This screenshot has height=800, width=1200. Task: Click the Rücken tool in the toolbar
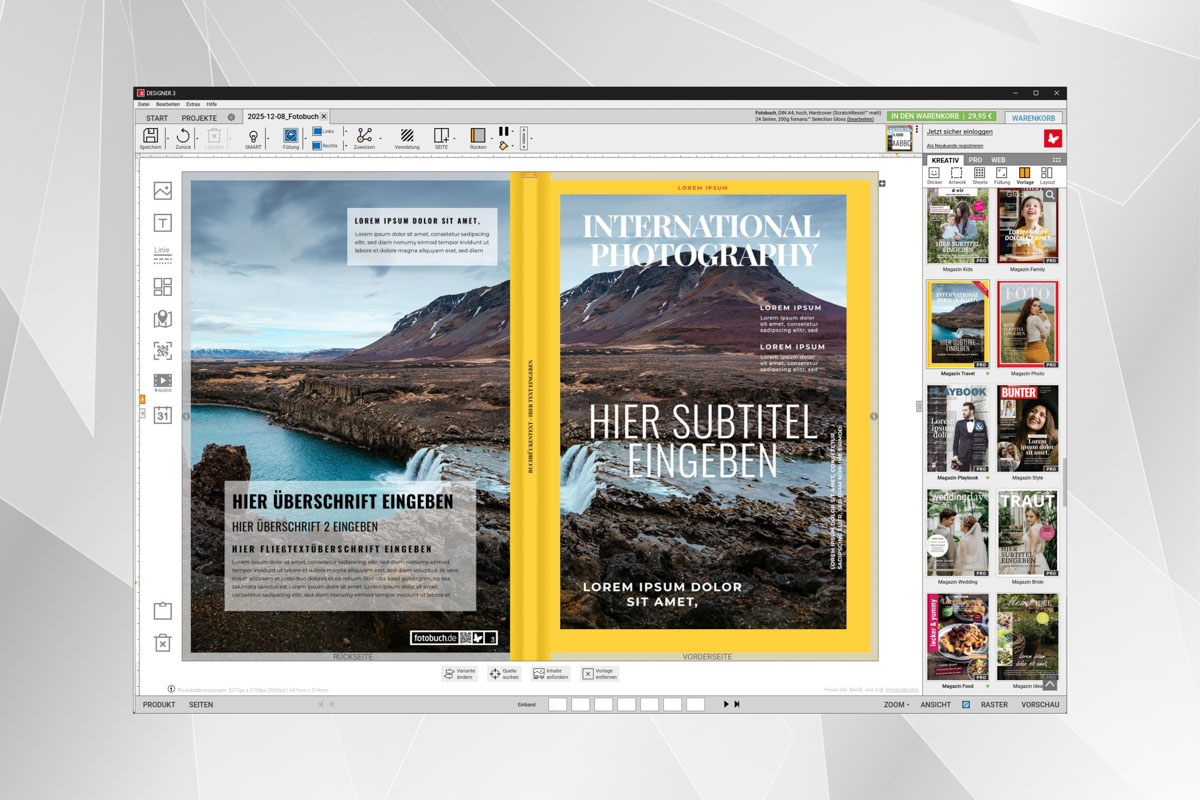click(x=476, y=137)
